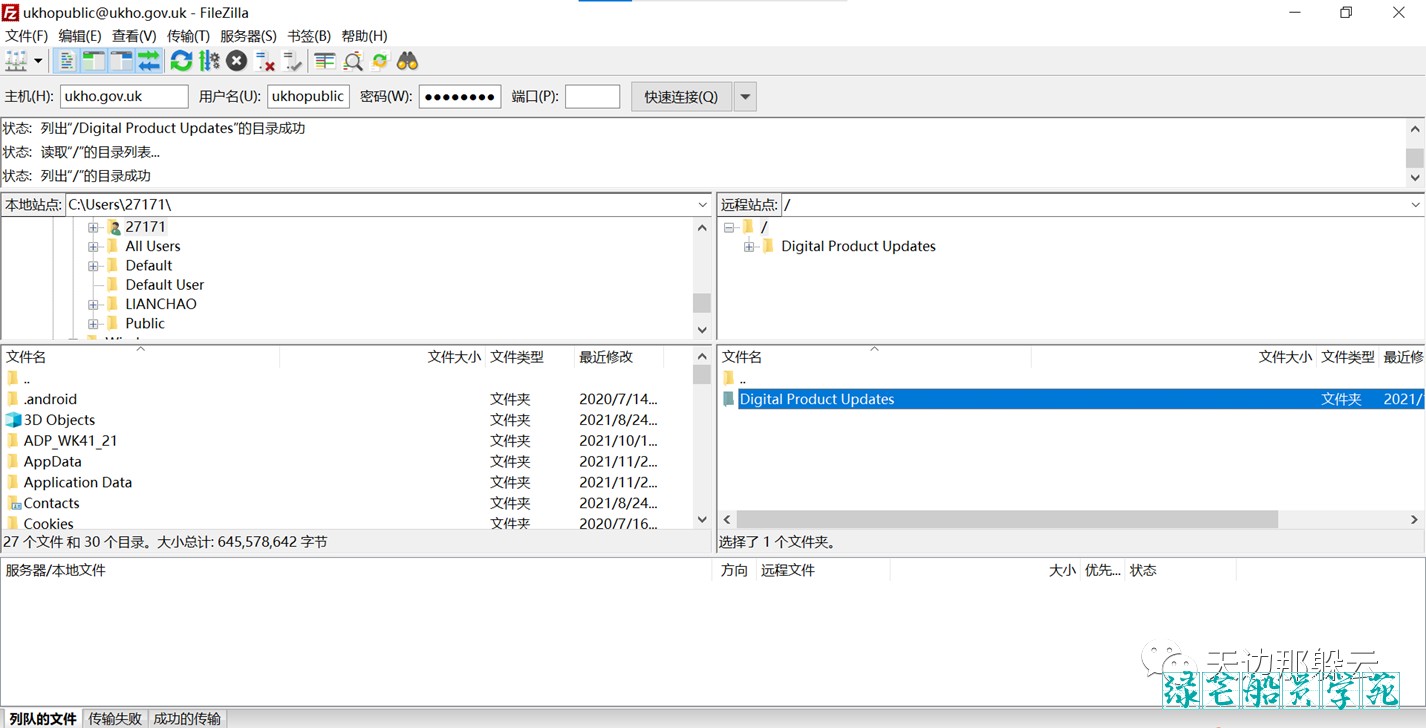The height and width of the screenshot is (728, 1426).
Task: Click the password input field
Action: [459, 96]
